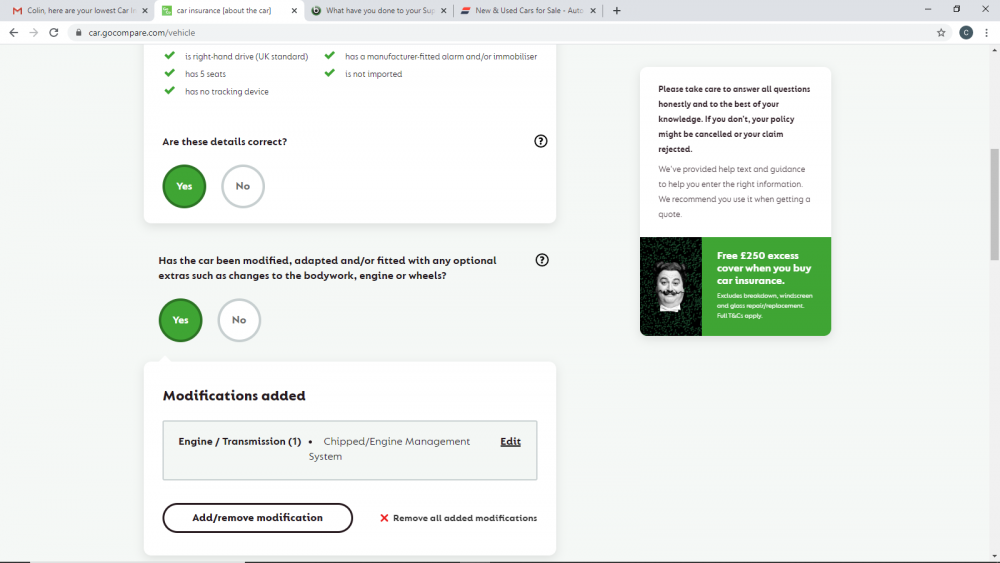Reload the page with the refresh icon

click(54, 33)
